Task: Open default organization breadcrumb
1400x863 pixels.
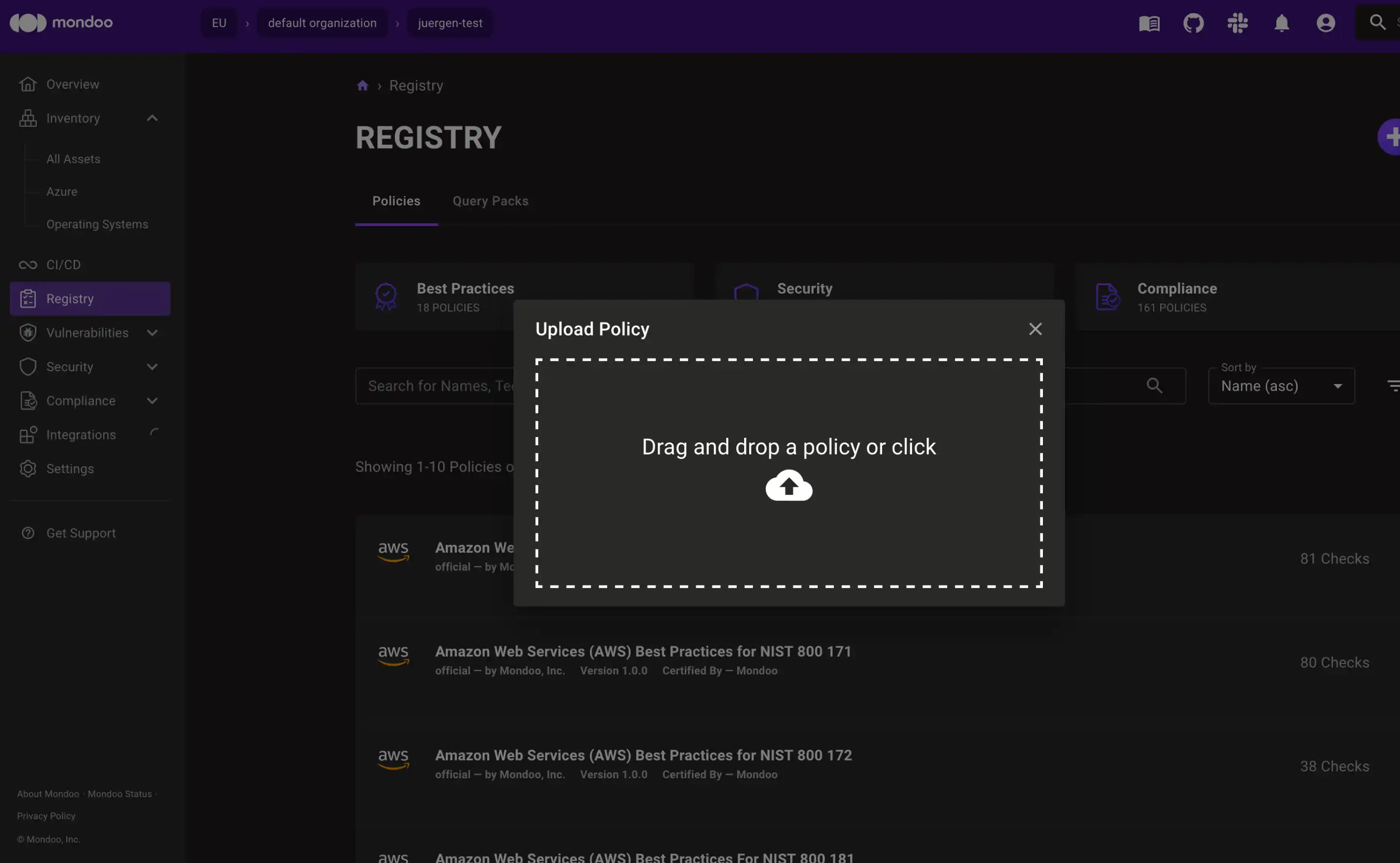Action: click(322, 24)
